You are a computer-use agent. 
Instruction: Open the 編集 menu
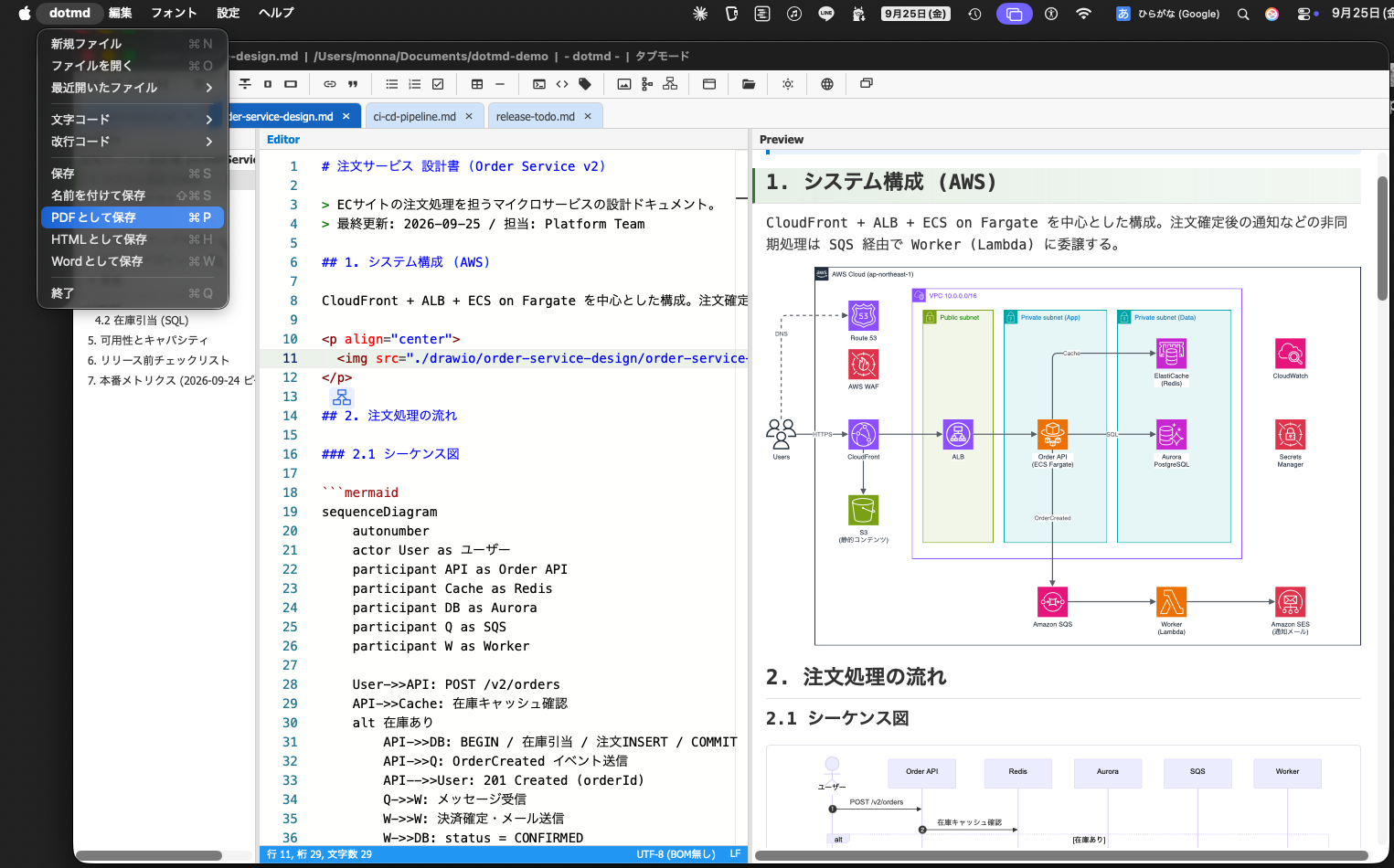click(x=121, y=13)
